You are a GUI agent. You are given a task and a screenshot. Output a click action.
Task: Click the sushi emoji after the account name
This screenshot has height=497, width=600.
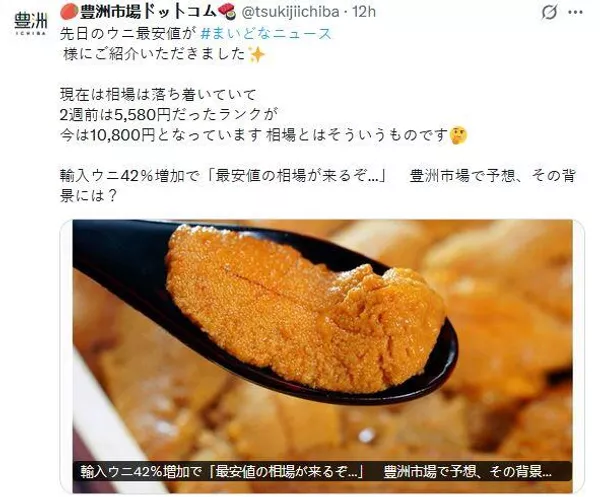[x=226, y=11]
